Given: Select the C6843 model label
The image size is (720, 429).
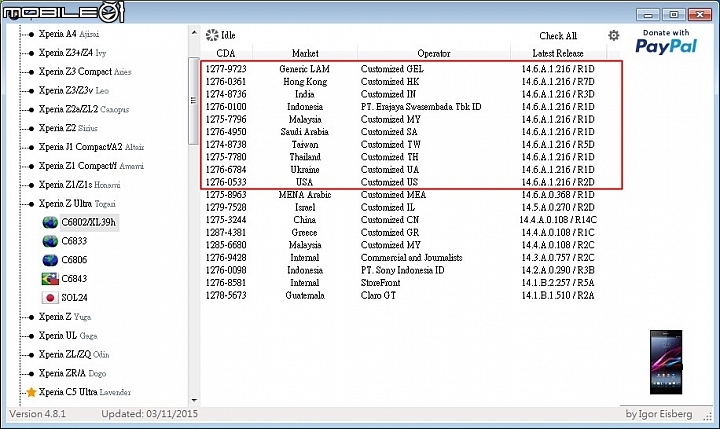Looking at the screenshot, I should [x=74, y=279].
